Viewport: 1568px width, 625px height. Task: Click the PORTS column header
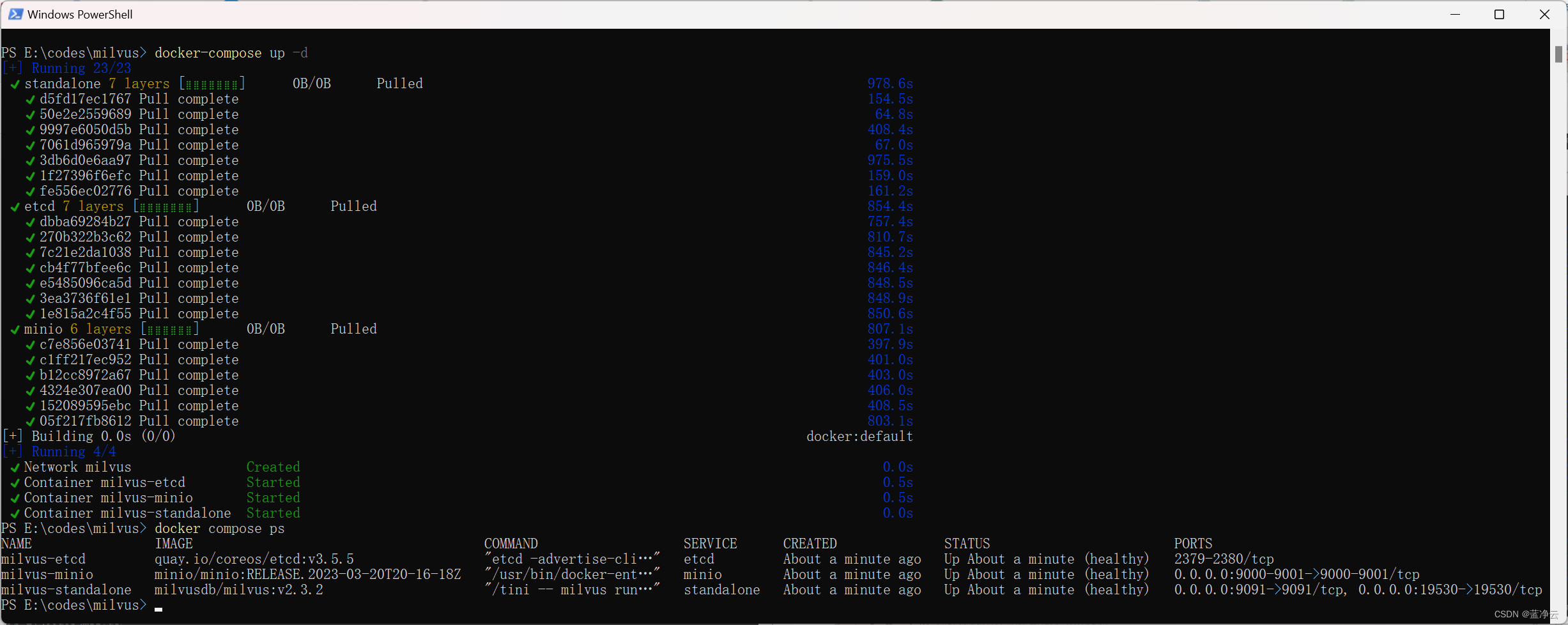click(x=1193, y=544)
